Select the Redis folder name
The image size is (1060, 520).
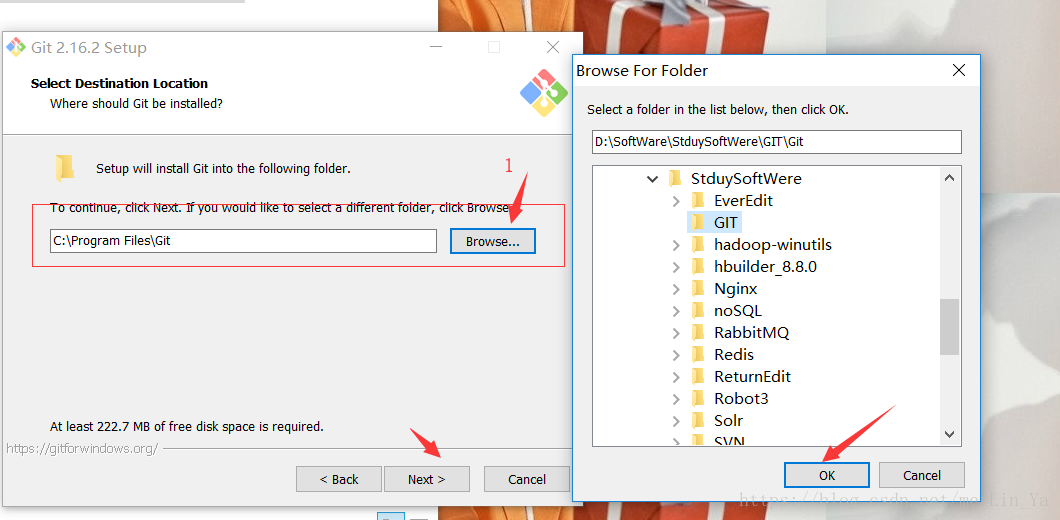[x=734, y=355]
